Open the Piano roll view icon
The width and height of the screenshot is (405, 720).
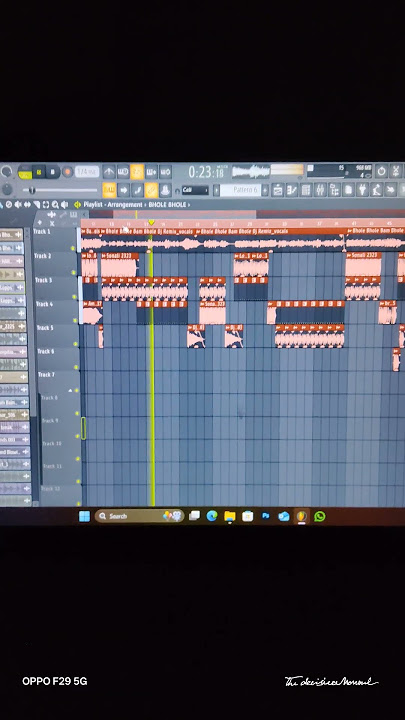[292, 190]
